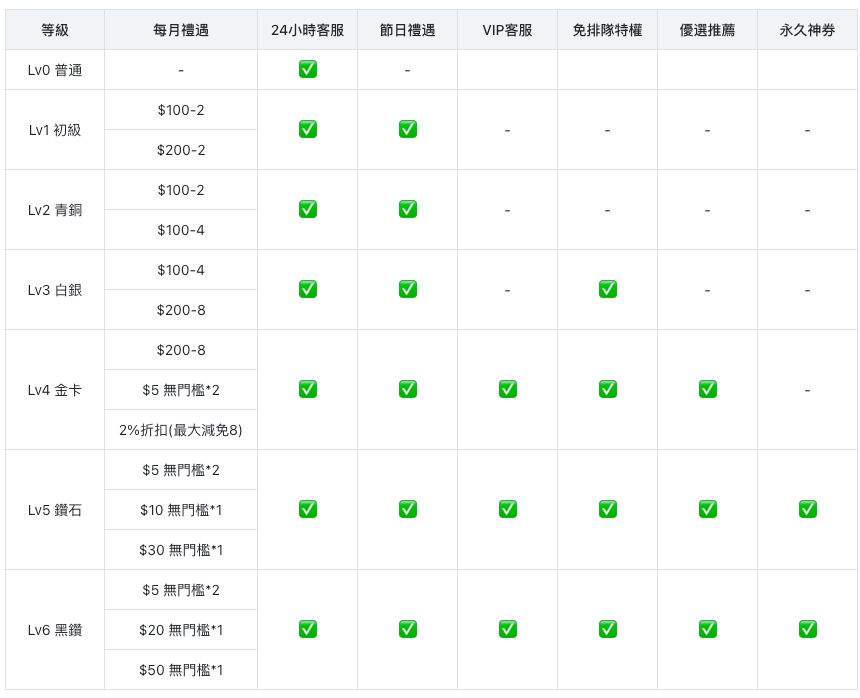
Task: Click the 2%折扣(最大減免8) benefit cell
Action: 181,430
